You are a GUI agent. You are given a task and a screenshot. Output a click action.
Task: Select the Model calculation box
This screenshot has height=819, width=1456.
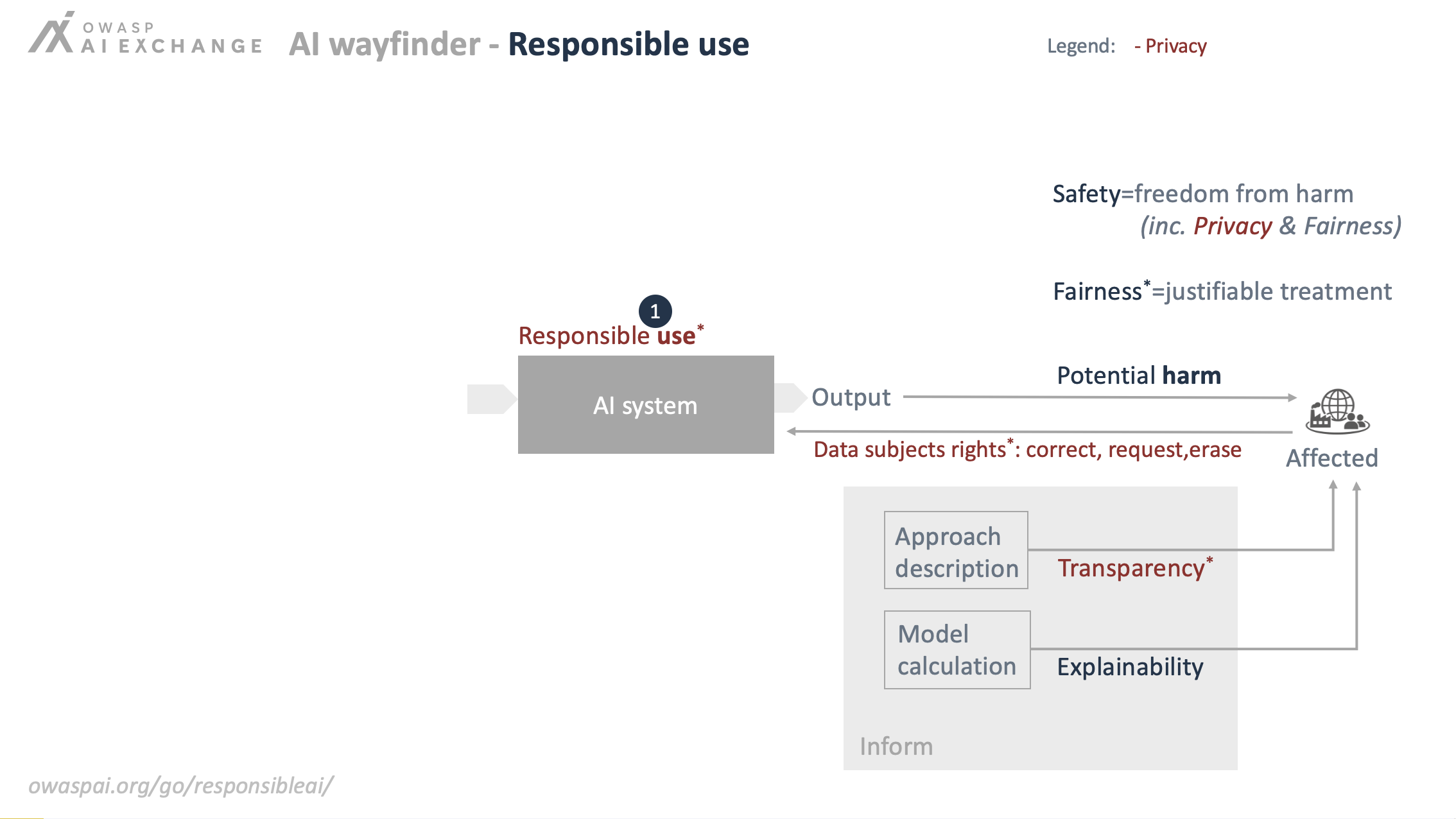click(957, 650)
